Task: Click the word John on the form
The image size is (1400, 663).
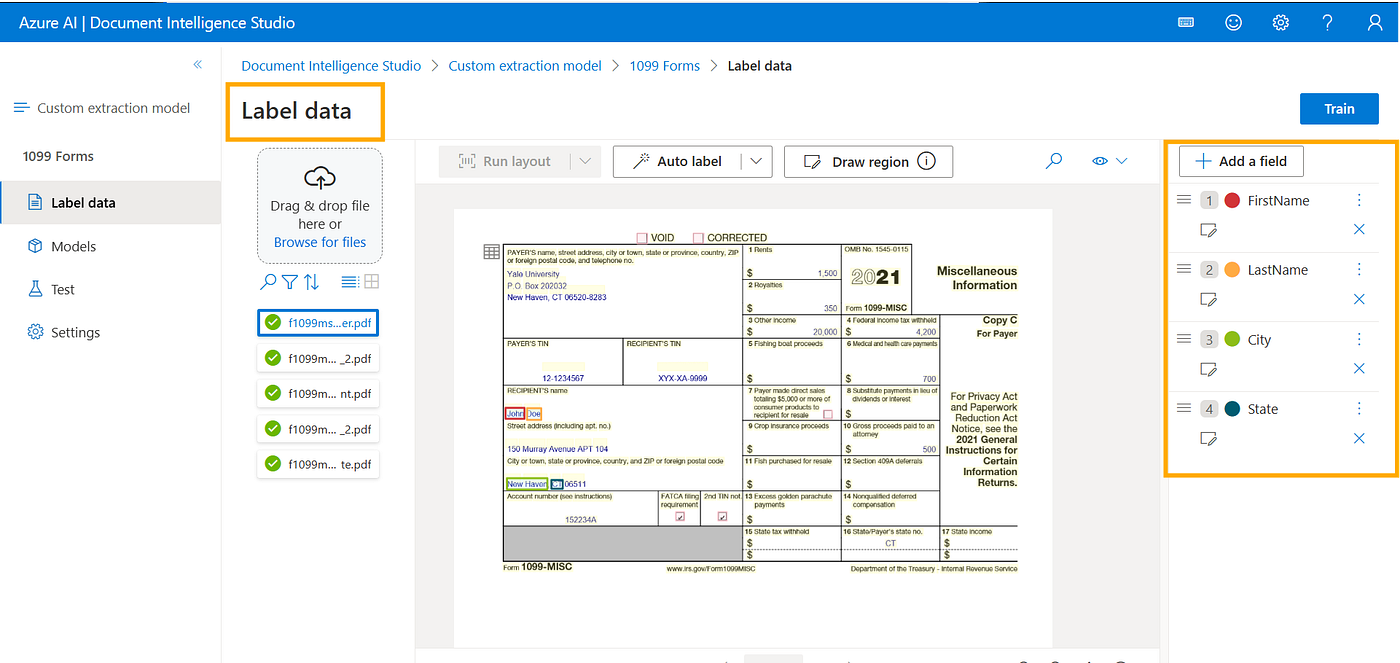Action: 514,413
